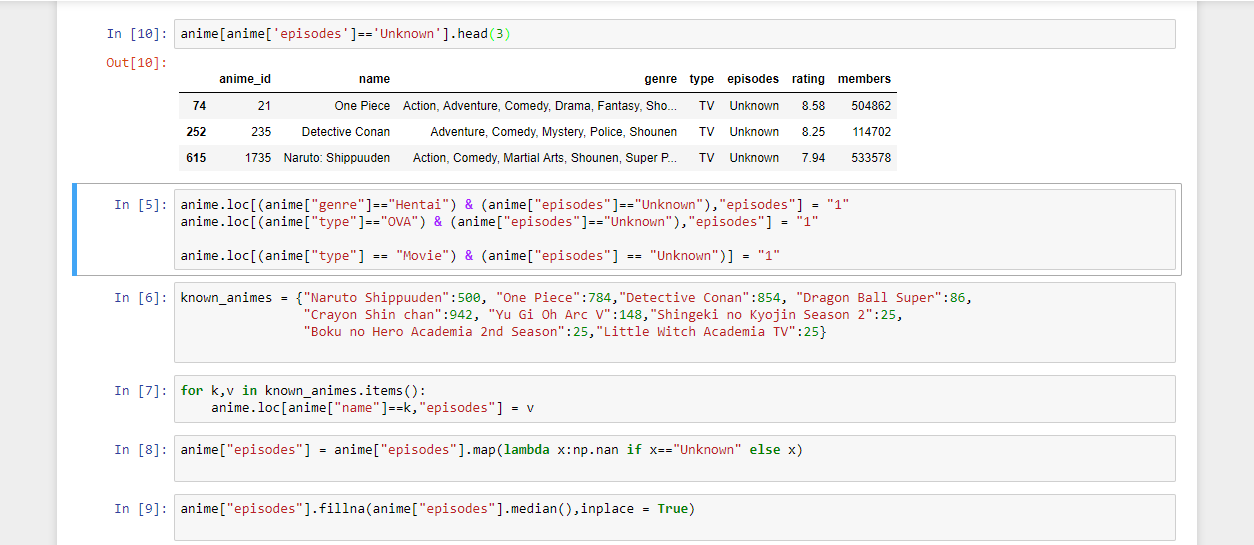The height and width of the screenshot is (545, 1254).
Task: Click the In [10] prompt label
Action: coord(137,34)
